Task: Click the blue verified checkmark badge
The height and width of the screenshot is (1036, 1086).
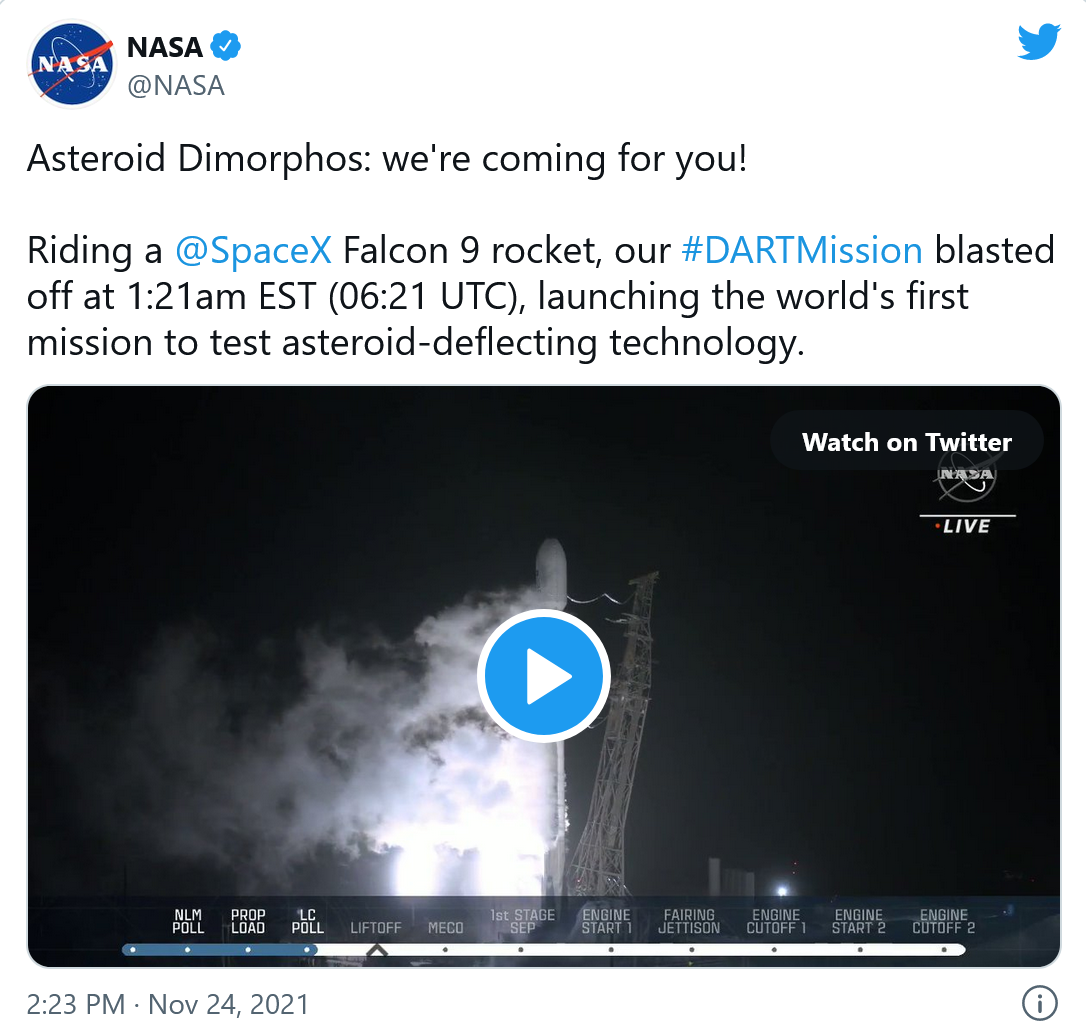Action: tap(226, 46)
